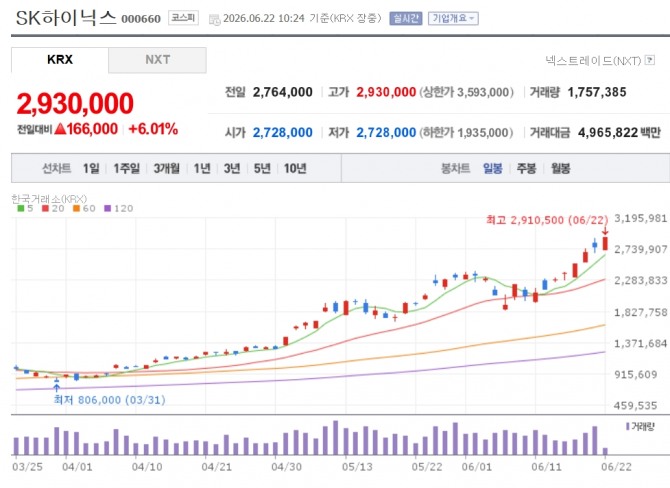This screenshot has height=488, width=670.
Task: Click the 넥스트레이드(NXT) link
Action: point(593,61)
